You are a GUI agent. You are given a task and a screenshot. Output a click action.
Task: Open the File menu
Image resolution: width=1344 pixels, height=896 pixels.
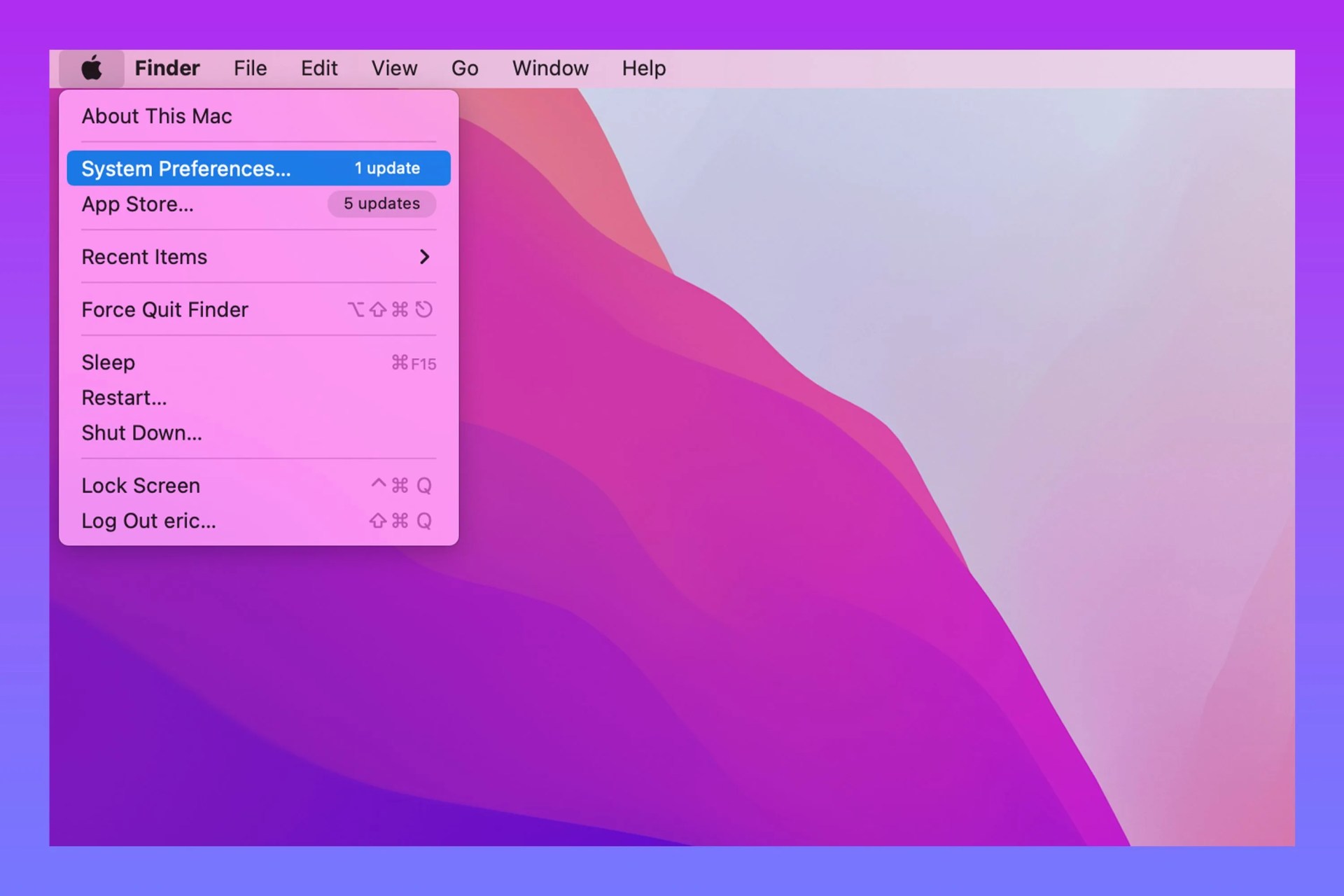[x=250, y=69]
